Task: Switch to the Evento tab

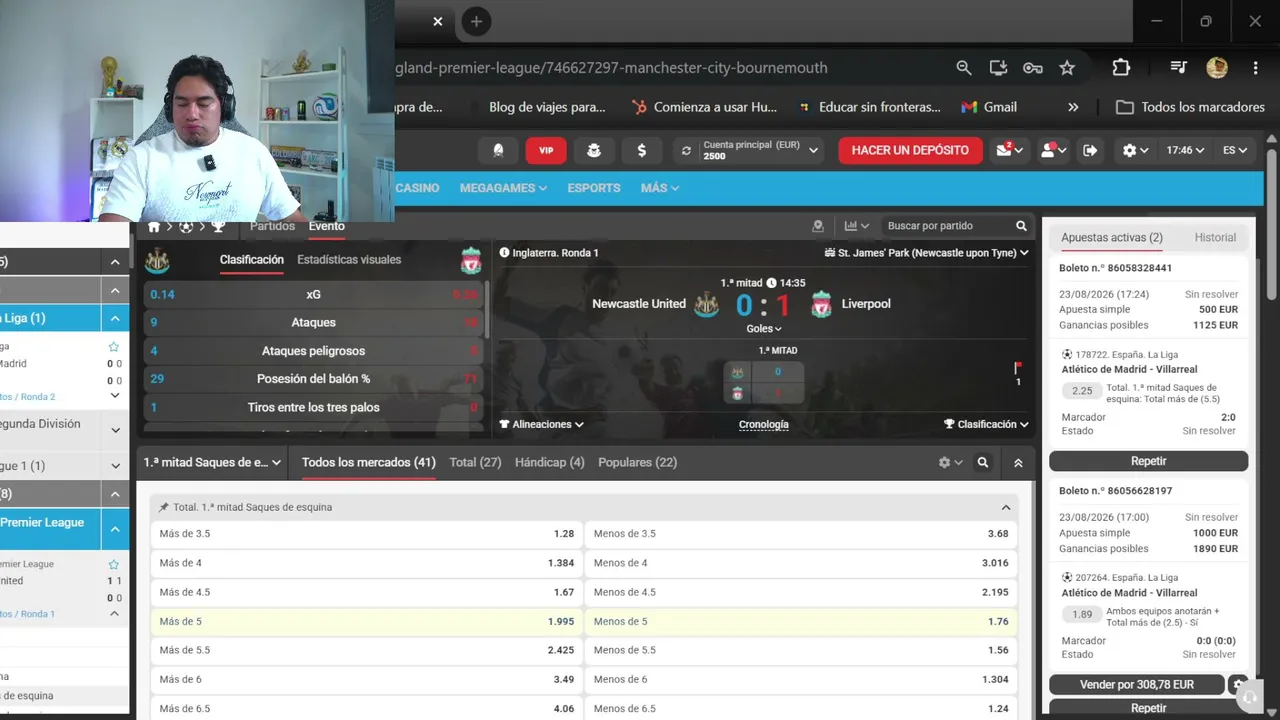Action: [x=327, y=226]
